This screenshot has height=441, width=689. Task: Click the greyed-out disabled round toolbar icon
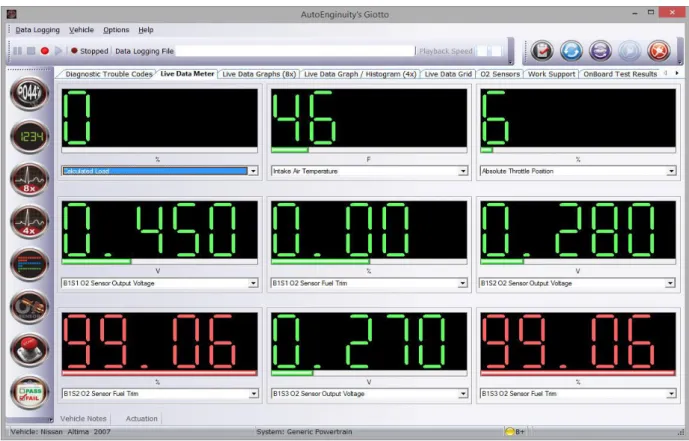[630, 51]
